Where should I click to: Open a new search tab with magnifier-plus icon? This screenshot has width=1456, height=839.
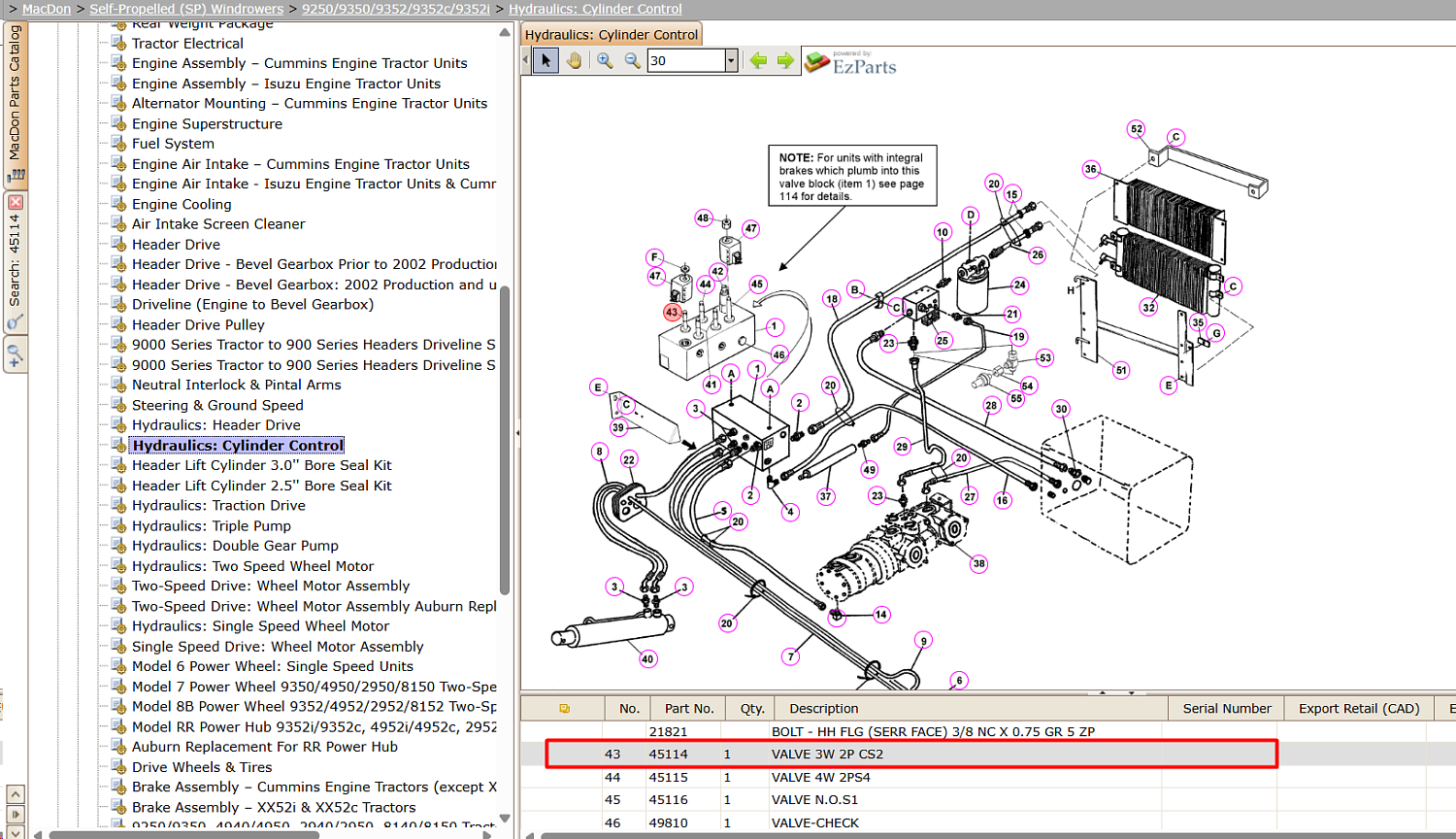(x=16, y=354)
